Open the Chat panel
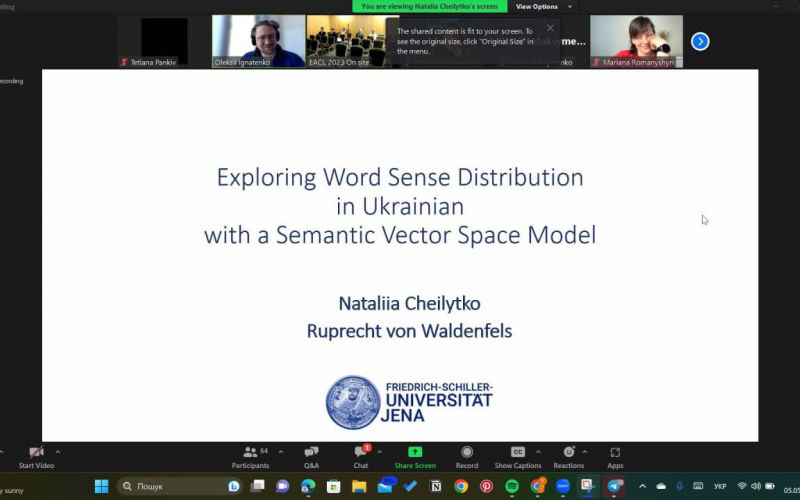This screenshot has height=500, width=800. point(361,457)
